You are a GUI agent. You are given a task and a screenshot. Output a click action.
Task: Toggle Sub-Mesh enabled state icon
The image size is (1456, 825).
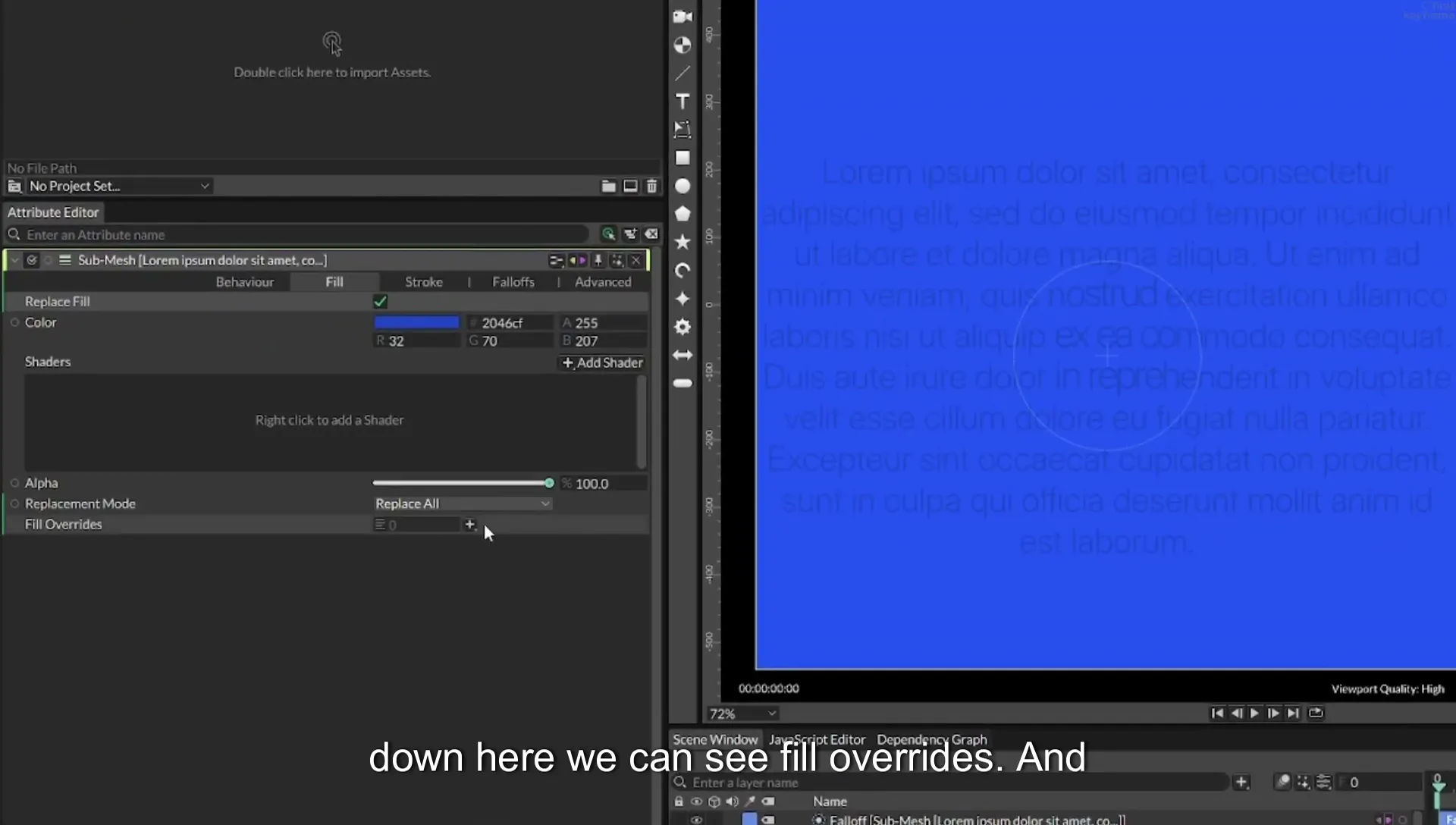31,260
